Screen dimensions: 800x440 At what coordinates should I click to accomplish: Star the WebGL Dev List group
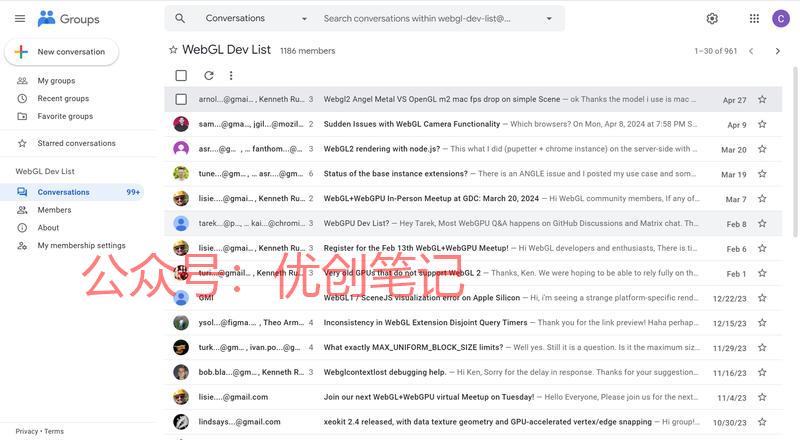173,50
